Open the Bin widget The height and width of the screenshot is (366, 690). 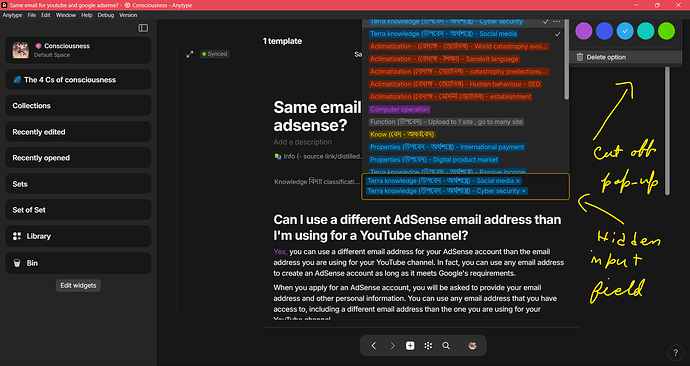point(78,263)
